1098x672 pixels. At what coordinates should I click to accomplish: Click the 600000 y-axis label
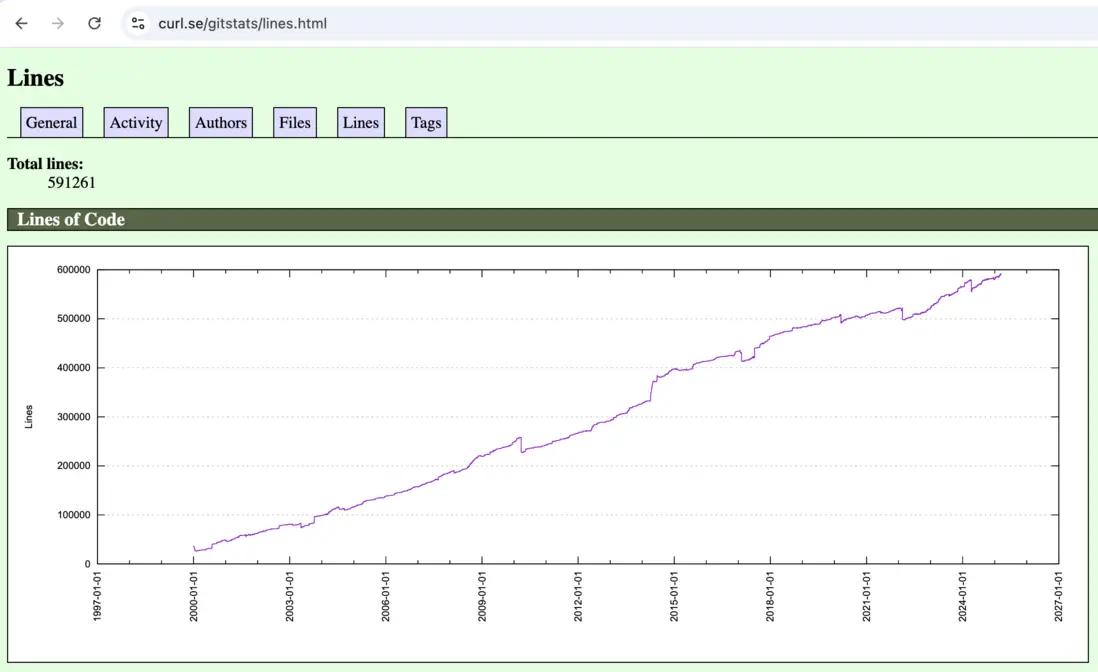[x=74, y=270]
